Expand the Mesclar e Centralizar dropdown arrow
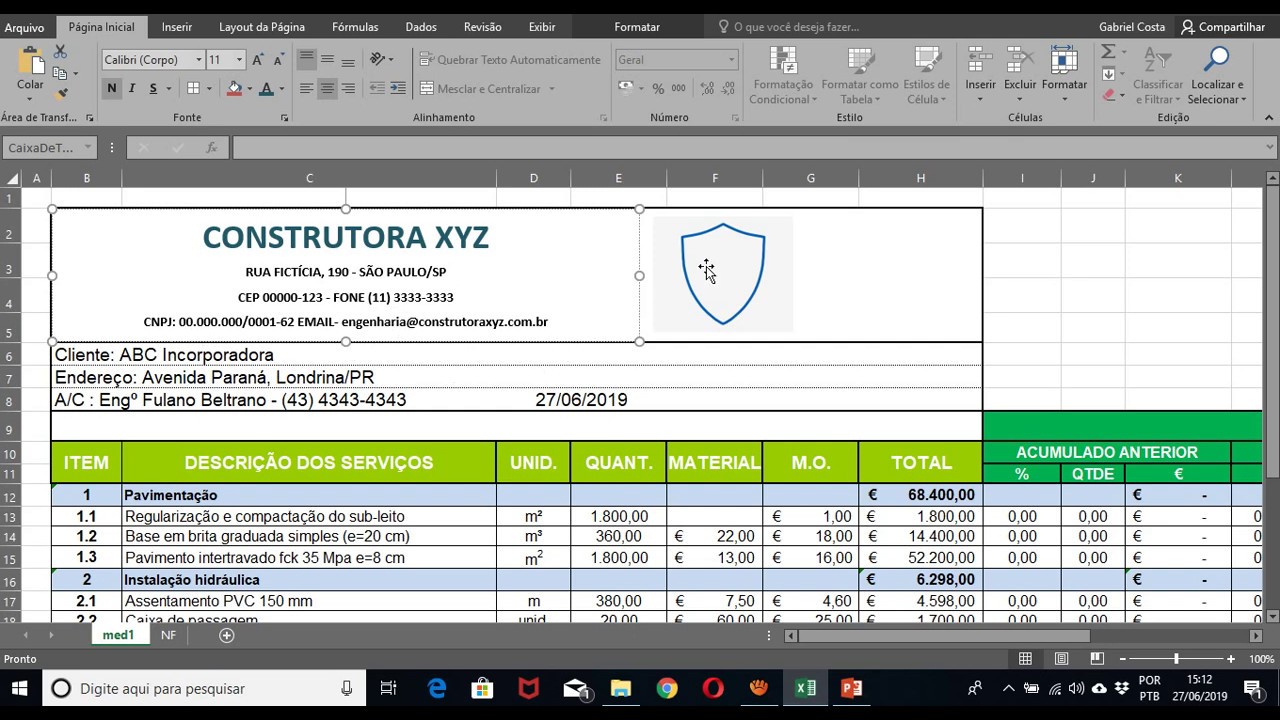The width and height of the screenshot is (1280, 720). 551,89
